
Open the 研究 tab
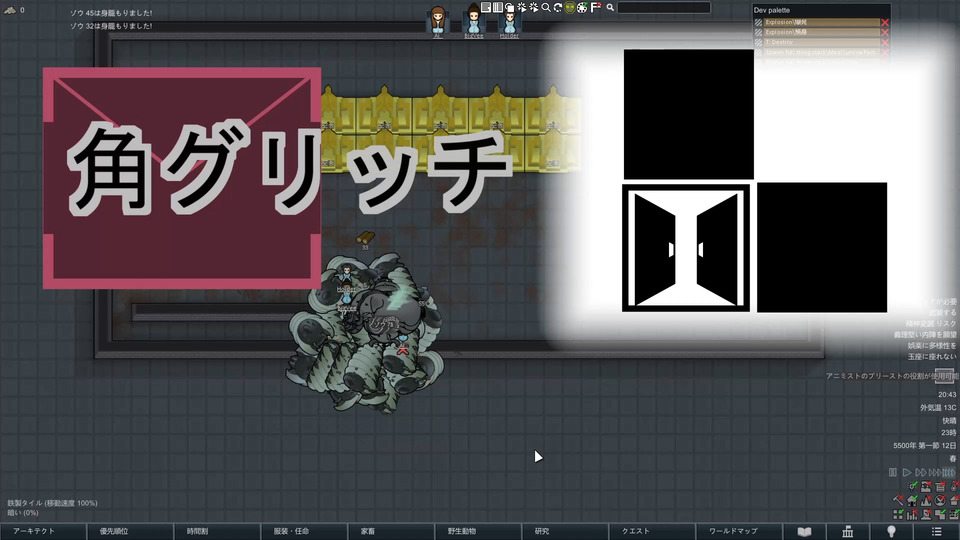(x=565, y=531)
